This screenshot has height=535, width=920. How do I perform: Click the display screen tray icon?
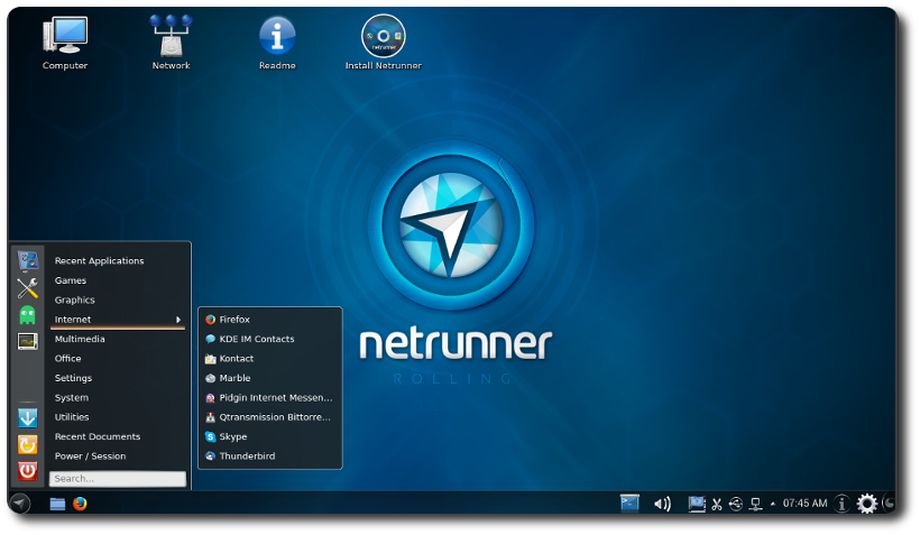696,504
